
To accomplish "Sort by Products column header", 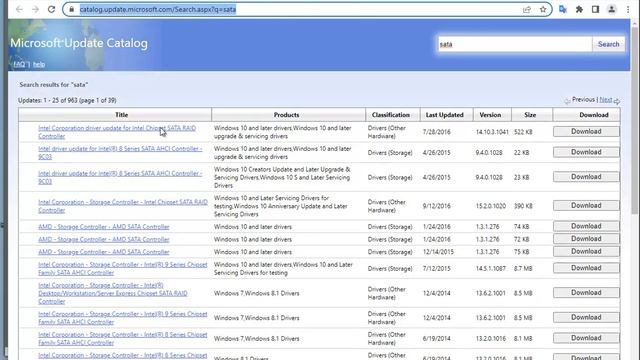I will pos(287,115).
